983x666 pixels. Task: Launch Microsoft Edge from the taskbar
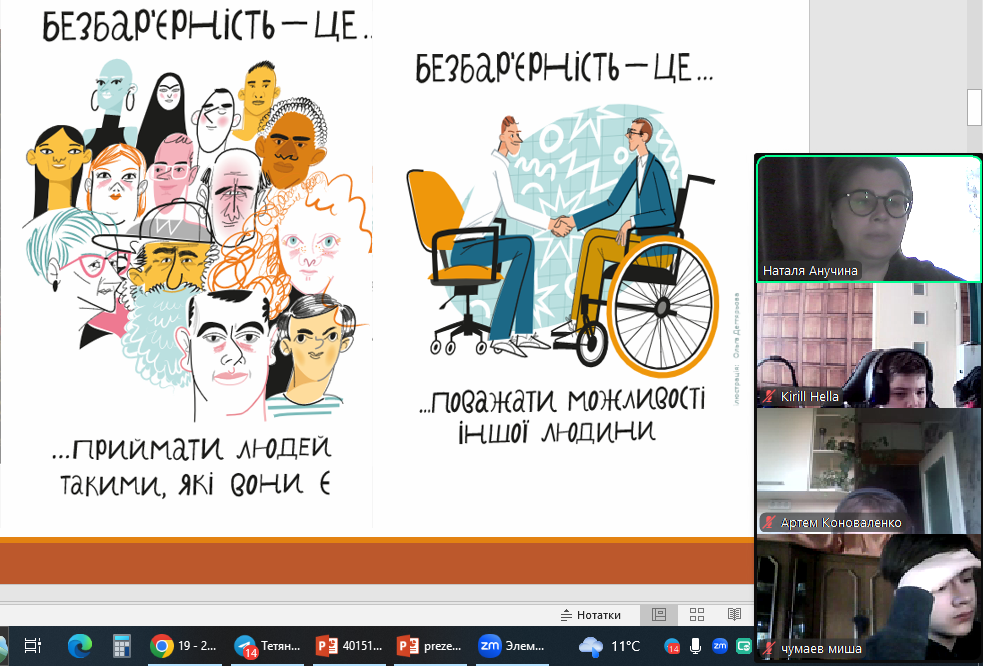80,645
